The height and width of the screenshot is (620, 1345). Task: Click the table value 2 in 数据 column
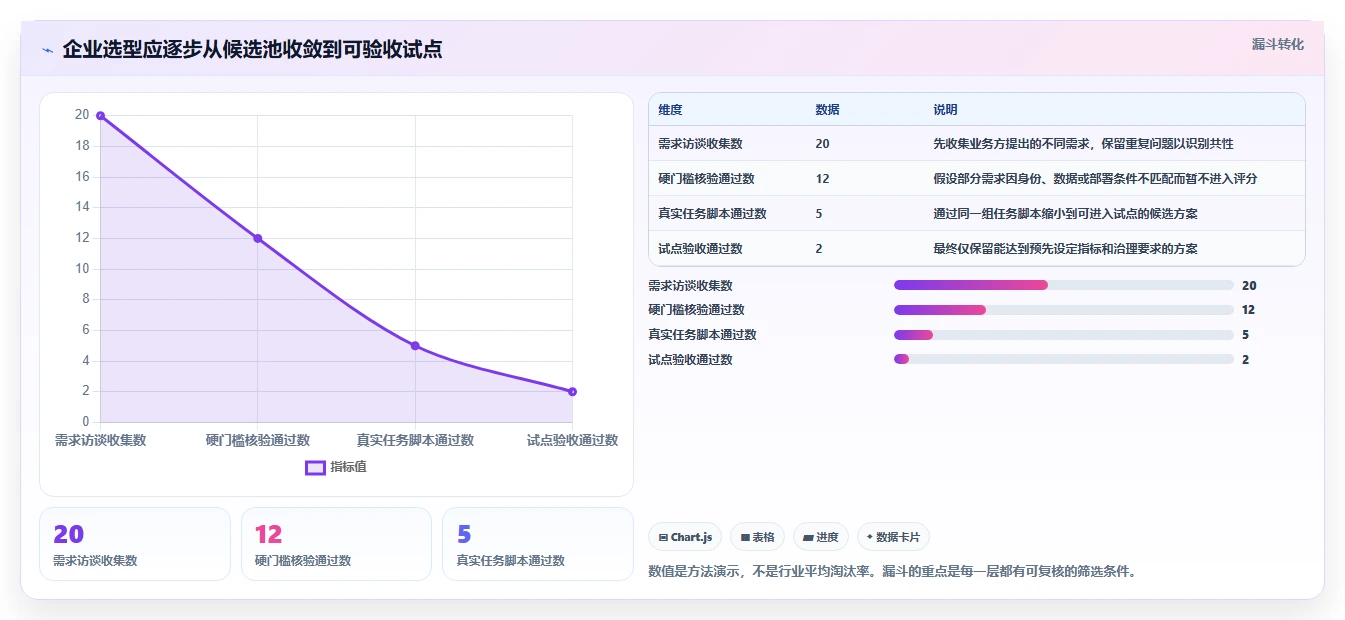(x=819, y=249)
